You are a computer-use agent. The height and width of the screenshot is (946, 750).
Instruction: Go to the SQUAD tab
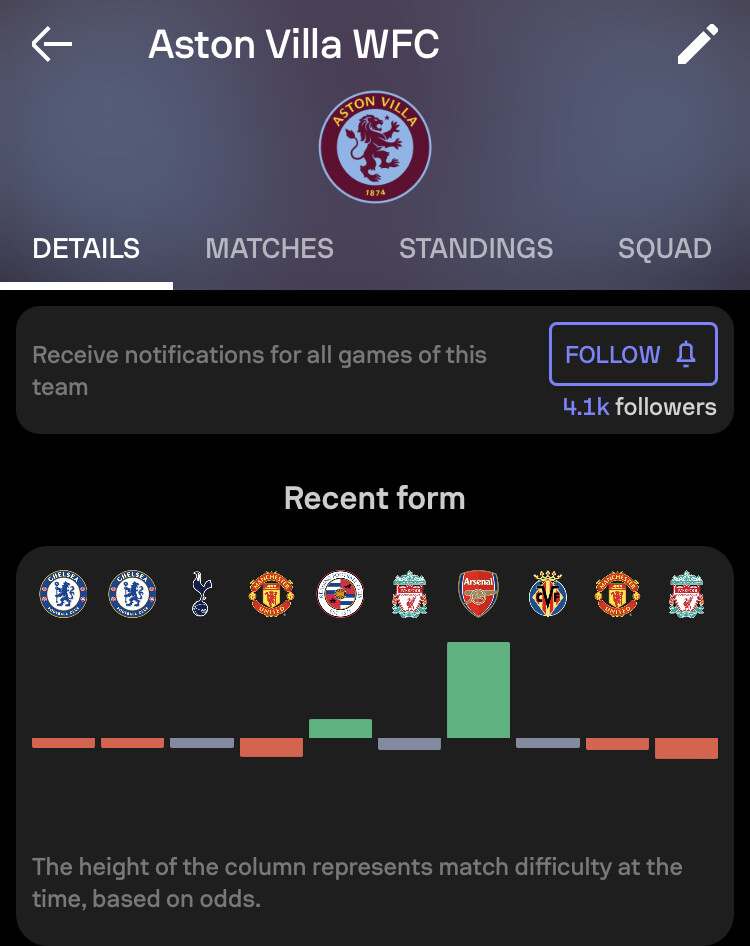(665, 249)
